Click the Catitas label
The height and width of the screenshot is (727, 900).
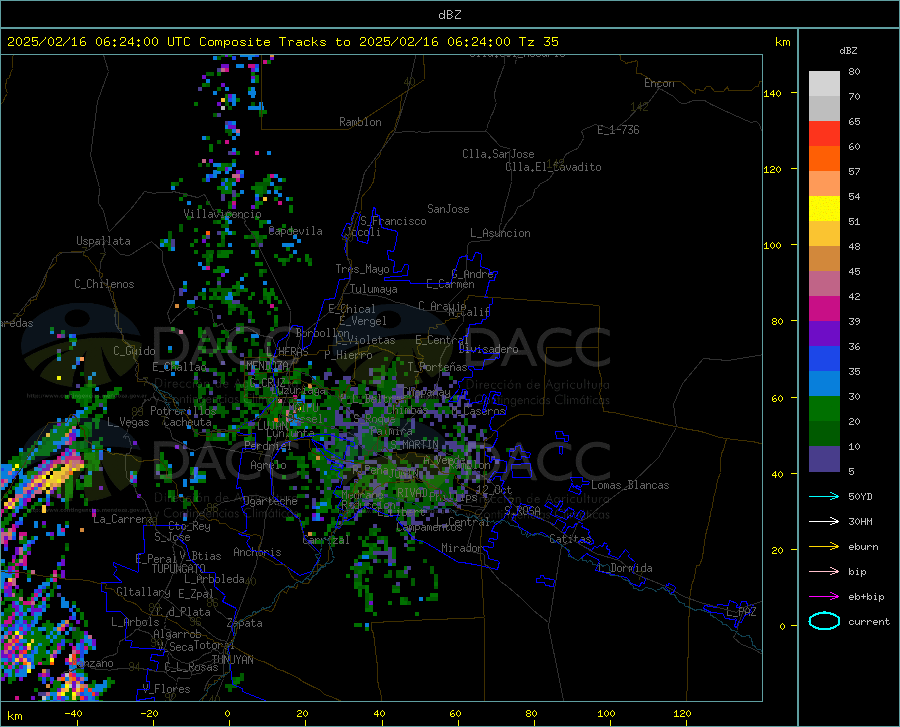point(570,539)
